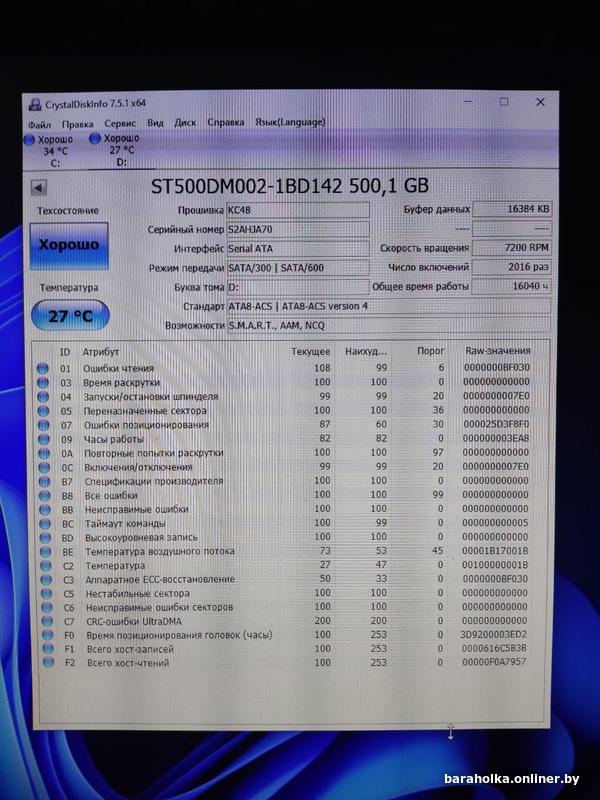The image size is (600, 800).
Task: Click the status dot for Аппаратное ECC-восстановление
Action: click(46, 580)
